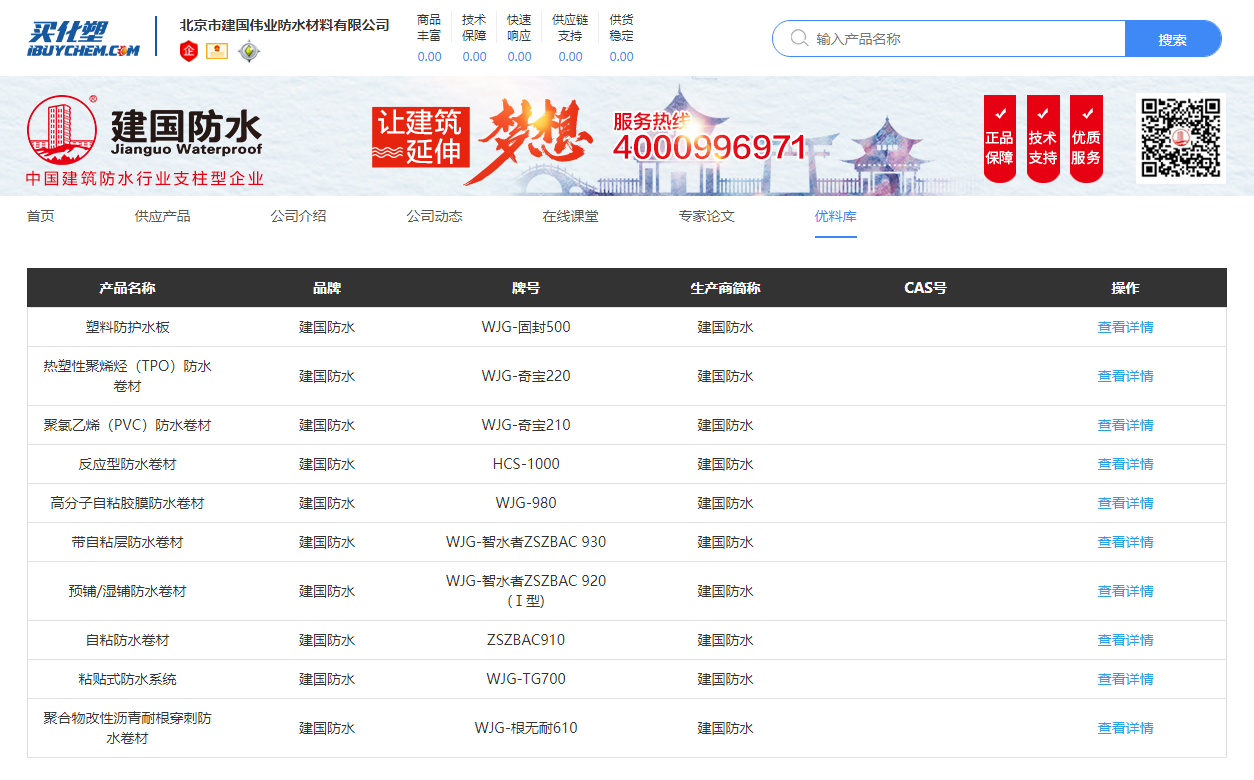Click the orange business license badge icon
Viewport: 1254px width, 780px height.
coord(217,51)
